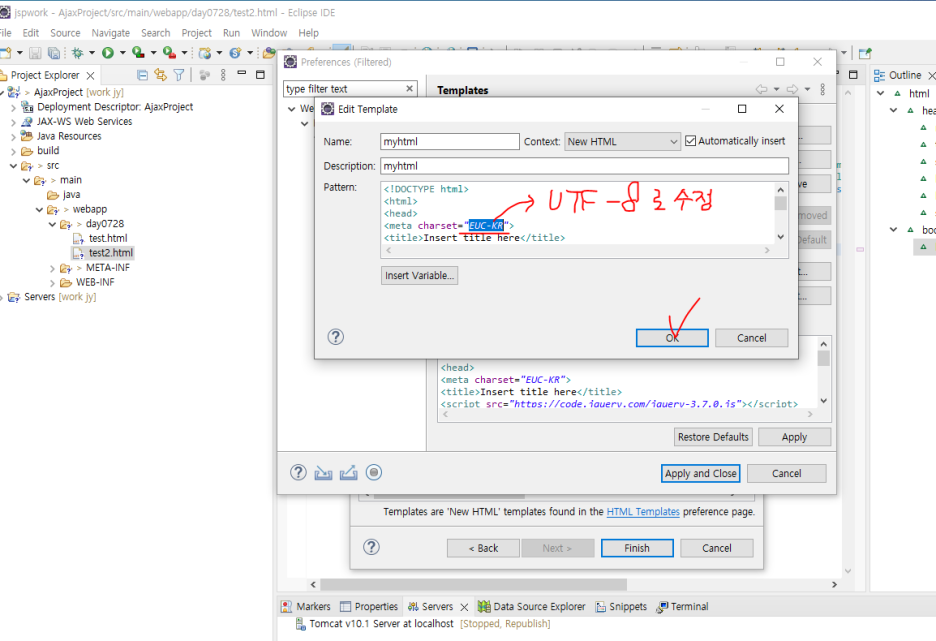Click Apply and Close in Preferences

[x=701, y=473]
